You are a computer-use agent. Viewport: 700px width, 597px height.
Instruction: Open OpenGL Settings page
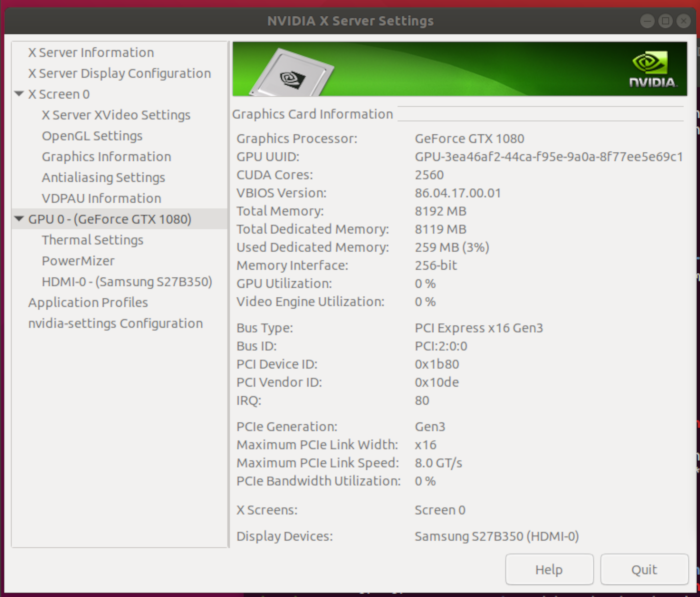click(92, 136)
